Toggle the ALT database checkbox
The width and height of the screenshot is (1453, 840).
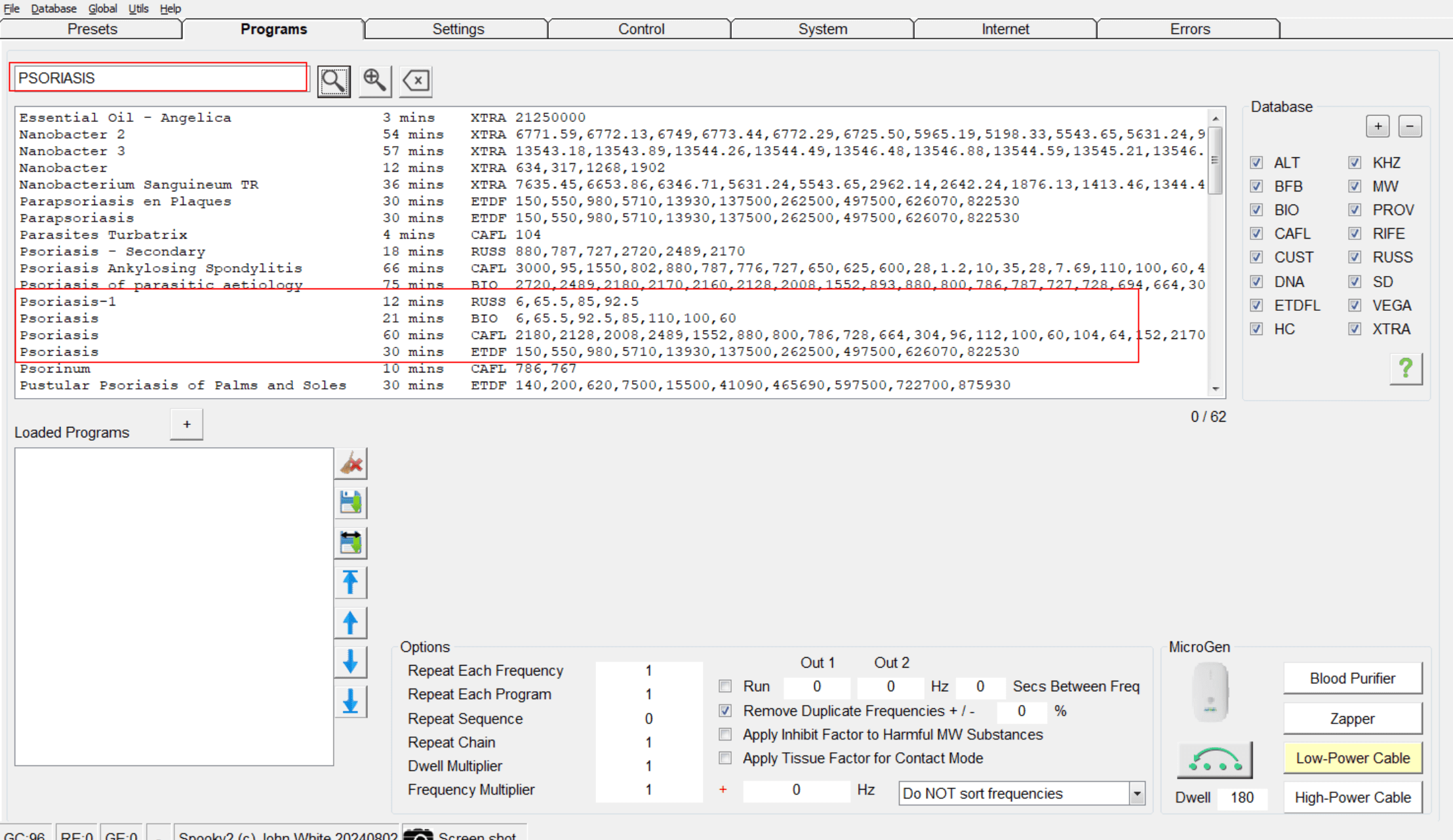pos(1256,163)
